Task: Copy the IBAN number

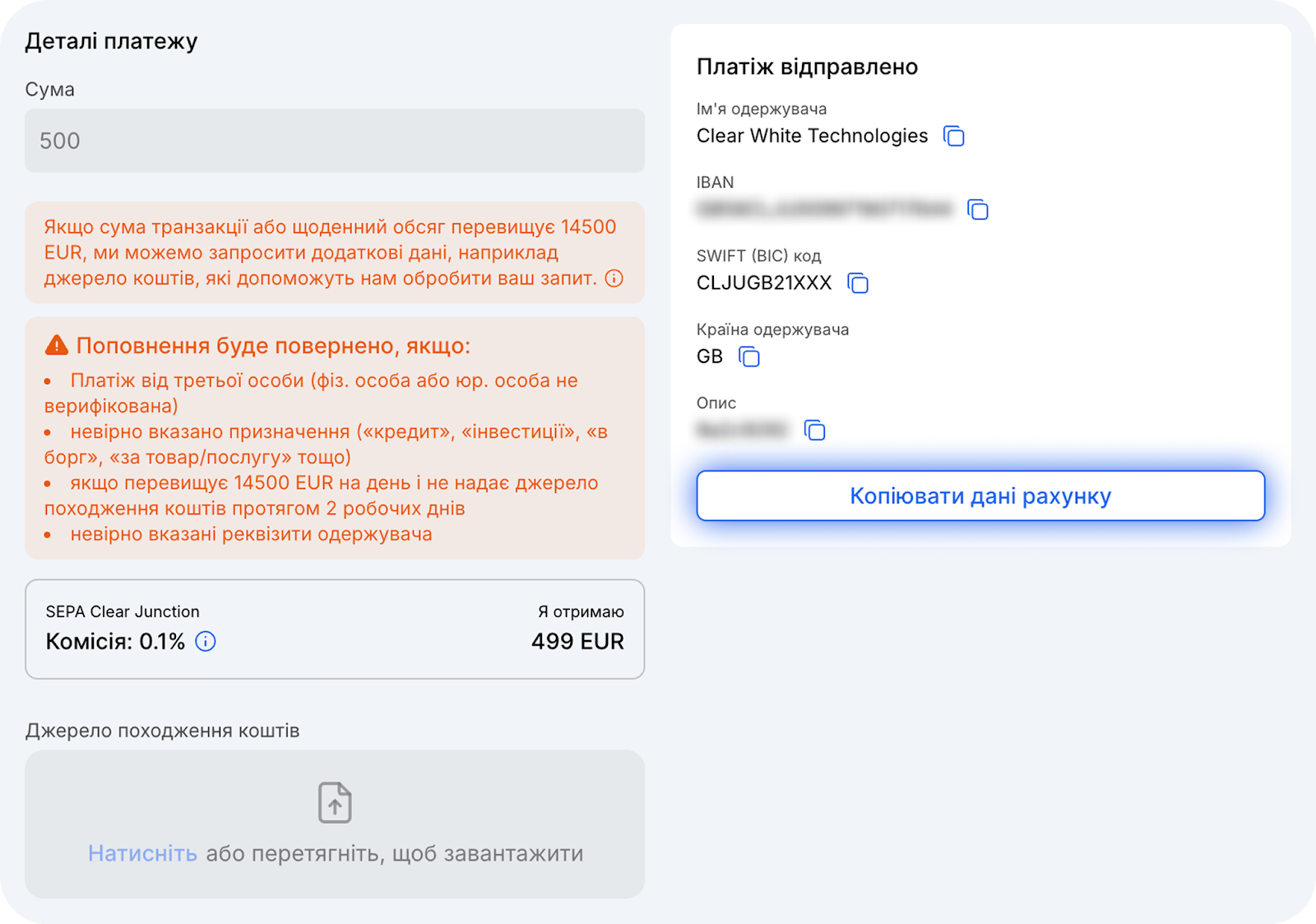Action: tap(977, 210)
